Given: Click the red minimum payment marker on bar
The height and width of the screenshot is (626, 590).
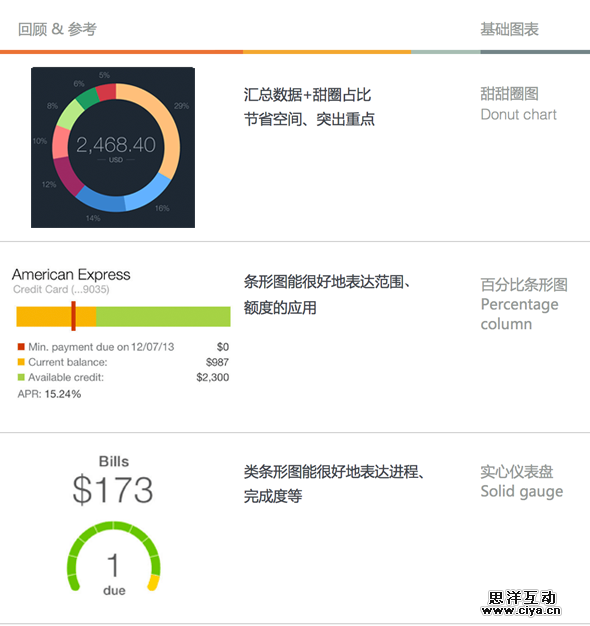Looking at the screenshot, I should pyautogui.click(x=73, y=316).
